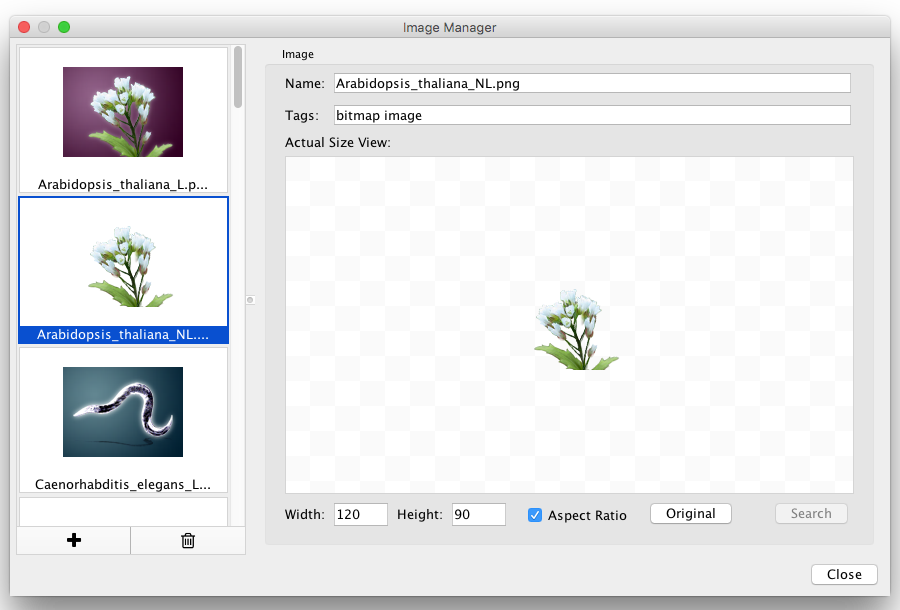Click the plus icon to add an image
This screenshot has width=900, height=610.
(73, 540)
